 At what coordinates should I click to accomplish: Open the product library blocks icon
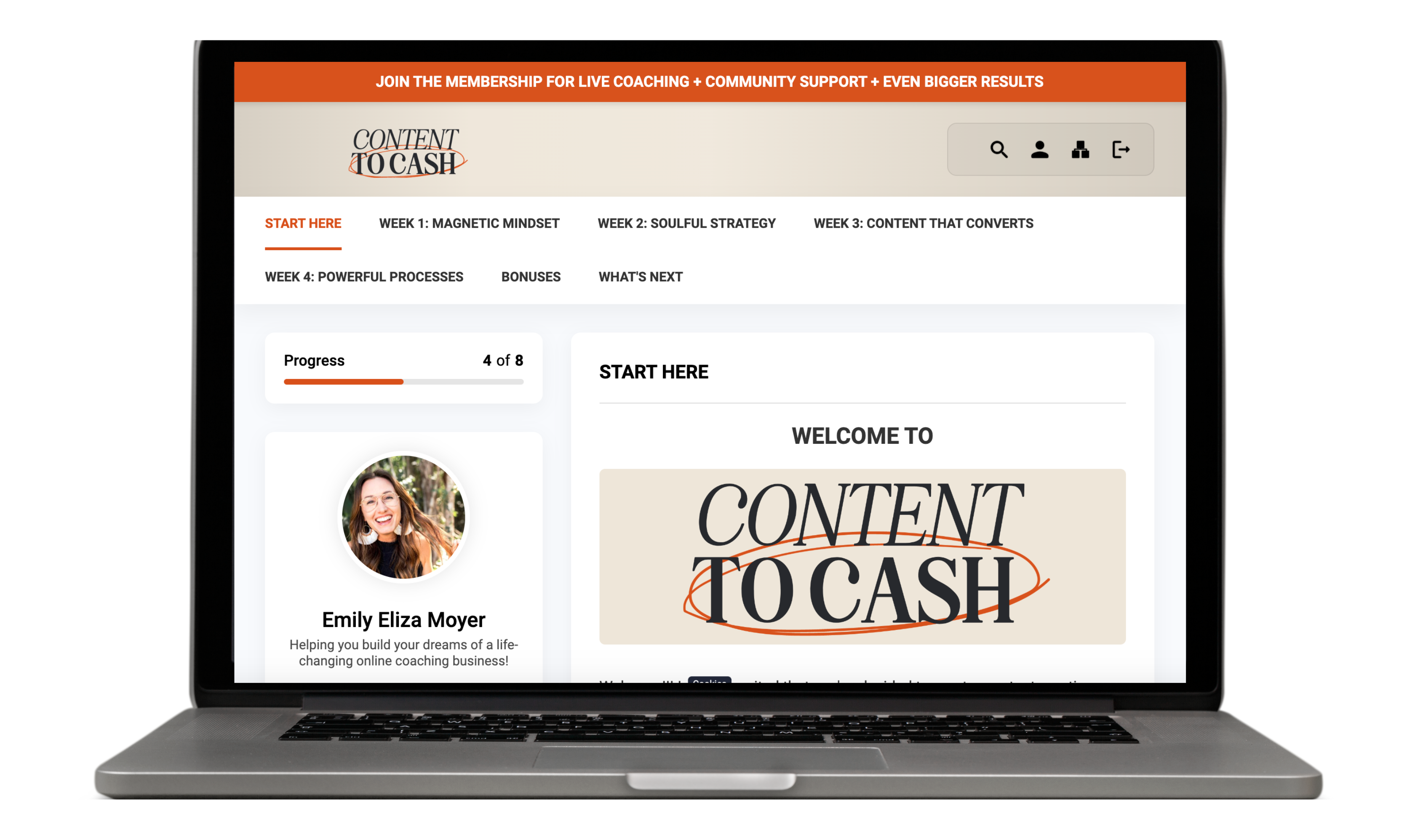(1080, 149)
